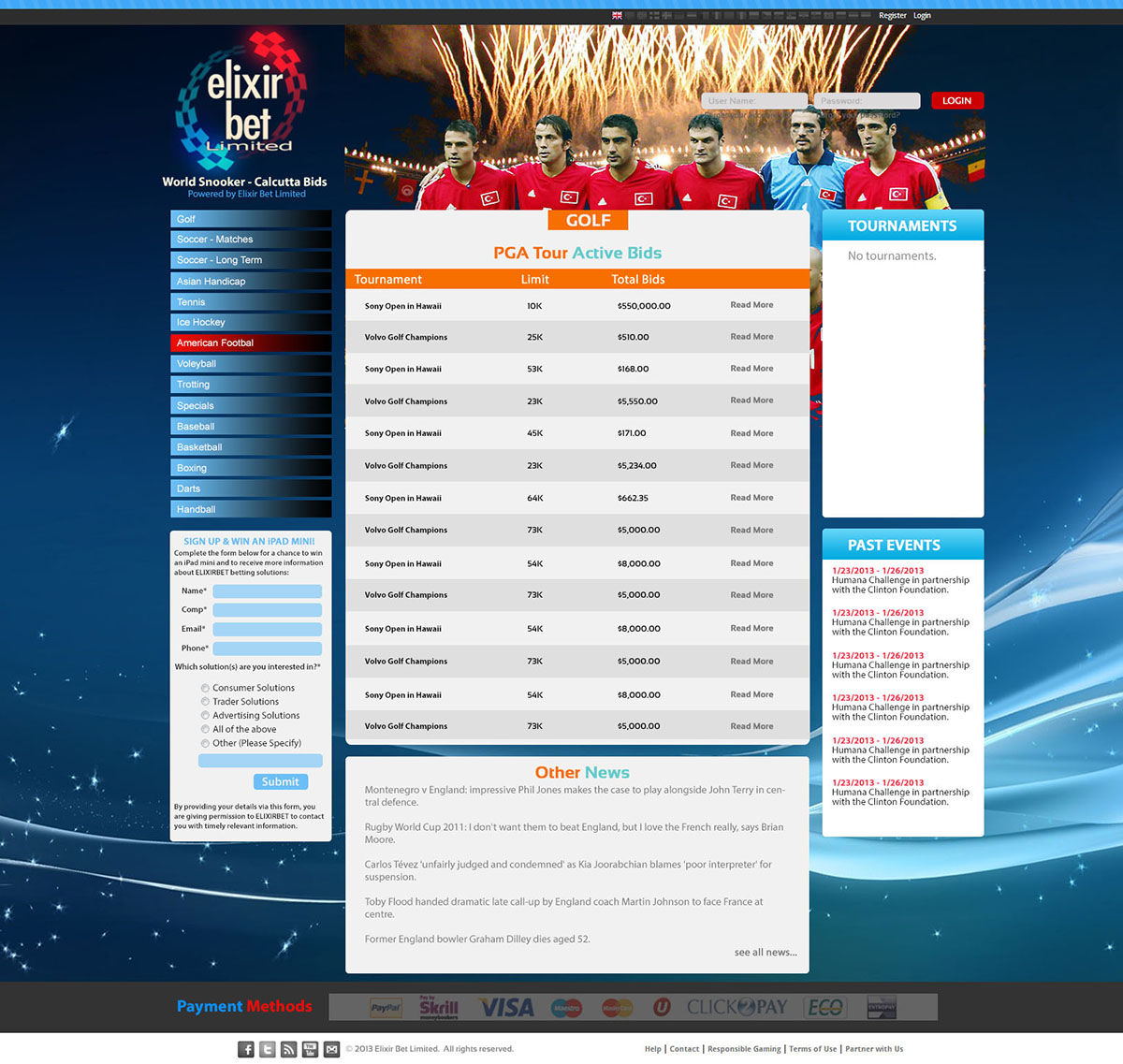Go to Specials category
This screenshot has width=1123, height=1064.
pyautogui.click(x=251, y=405)
